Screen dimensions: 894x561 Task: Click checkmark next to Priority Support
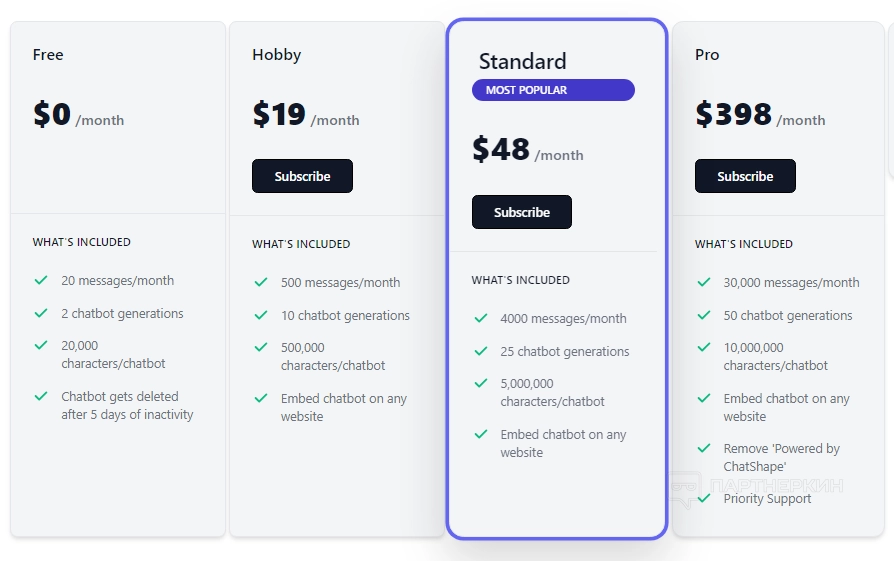[x=704, y=498]
